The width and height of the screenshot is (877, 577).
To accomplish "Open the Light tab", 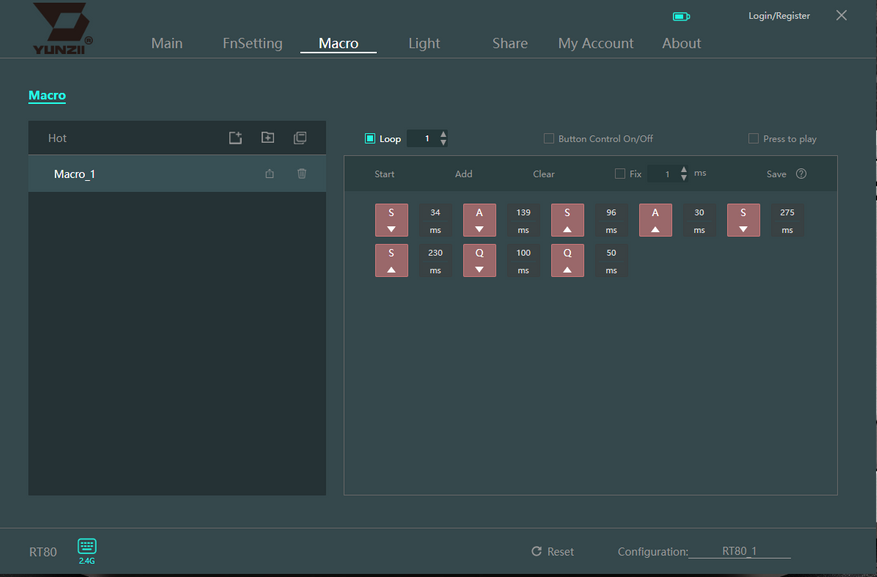I will [x=424, y=43].
